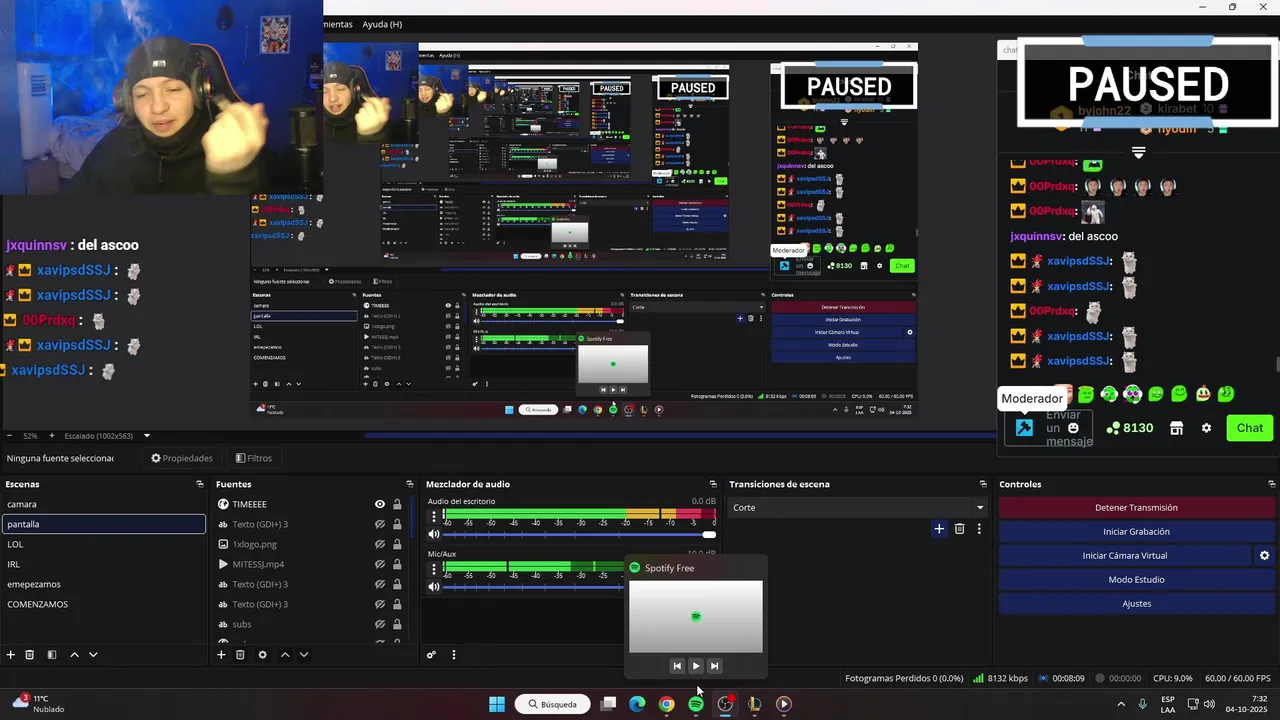Screen dimensions: 1280x720
Task: Click the Mic/Aux volume slider
Action: tap(535, 586)
